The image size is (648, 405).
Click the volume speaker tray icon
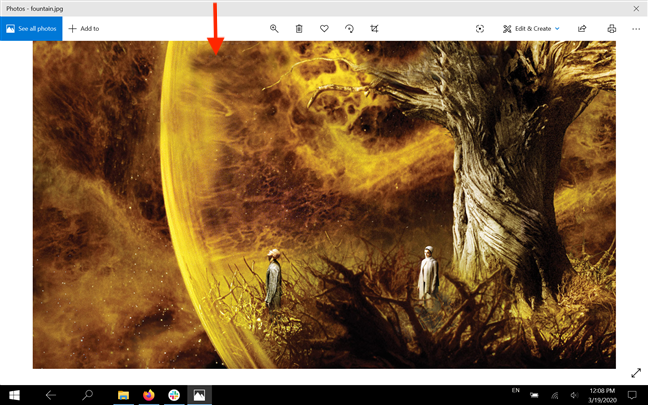click(x=574, y=395)
